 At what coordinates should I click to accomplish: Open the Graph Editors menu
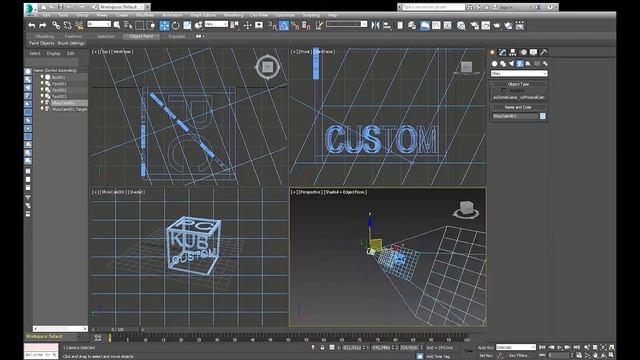point(203,15)
